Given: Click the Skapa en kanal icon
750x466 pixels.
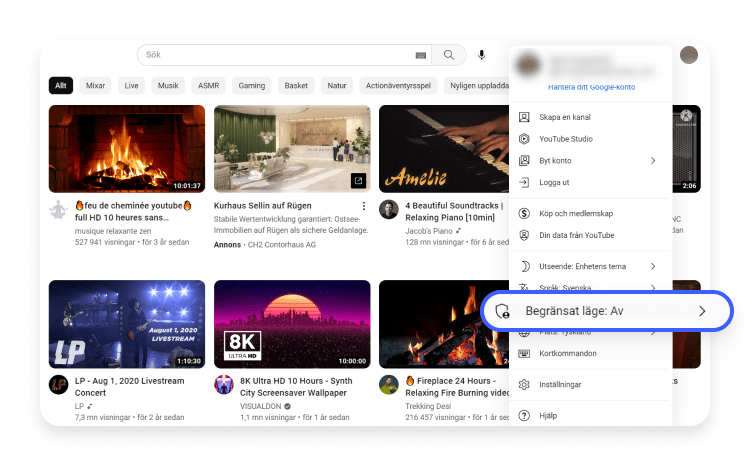Looking at the screenshot, I should 524,117.
